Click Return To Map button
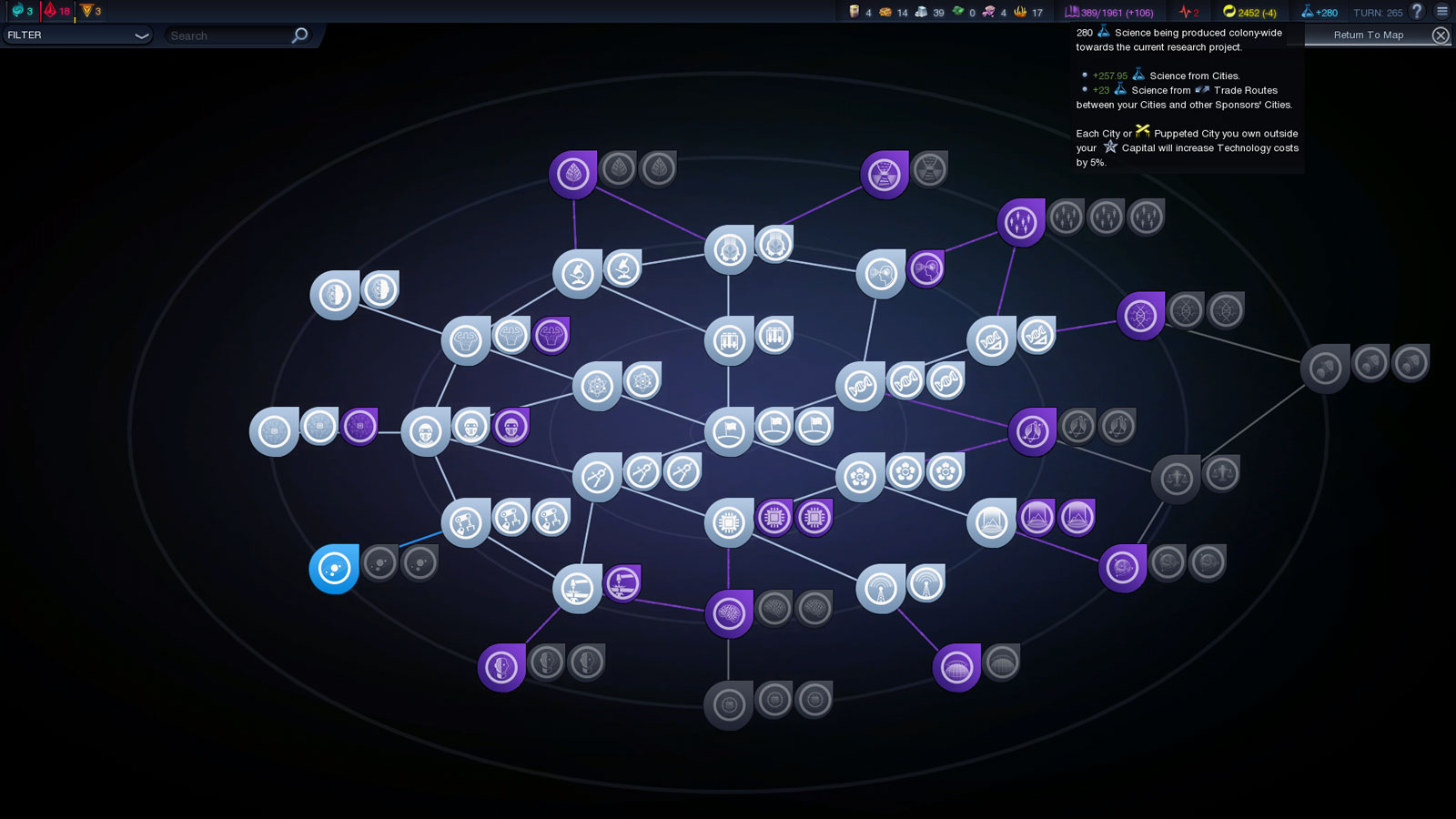 [x=1368, y=35]
